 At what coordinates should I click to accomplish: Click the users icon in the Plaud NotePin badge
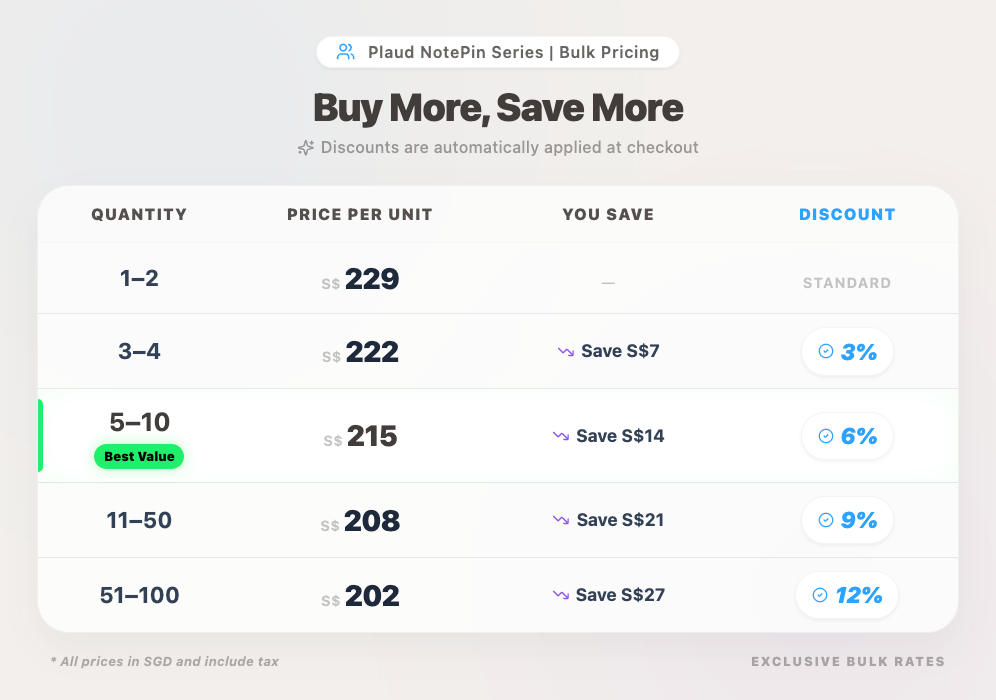click(346, 52)
